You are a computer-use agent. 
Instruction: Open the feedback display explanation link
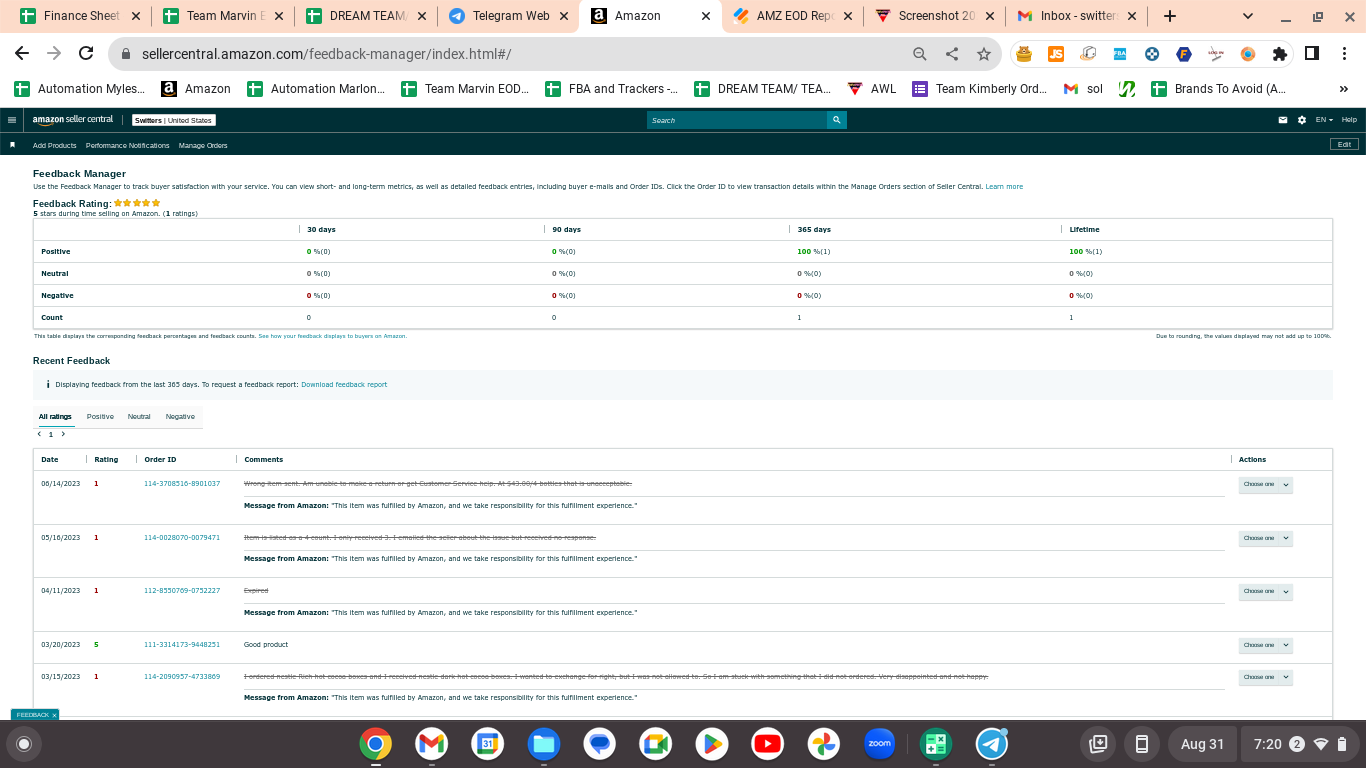point(332,336)
